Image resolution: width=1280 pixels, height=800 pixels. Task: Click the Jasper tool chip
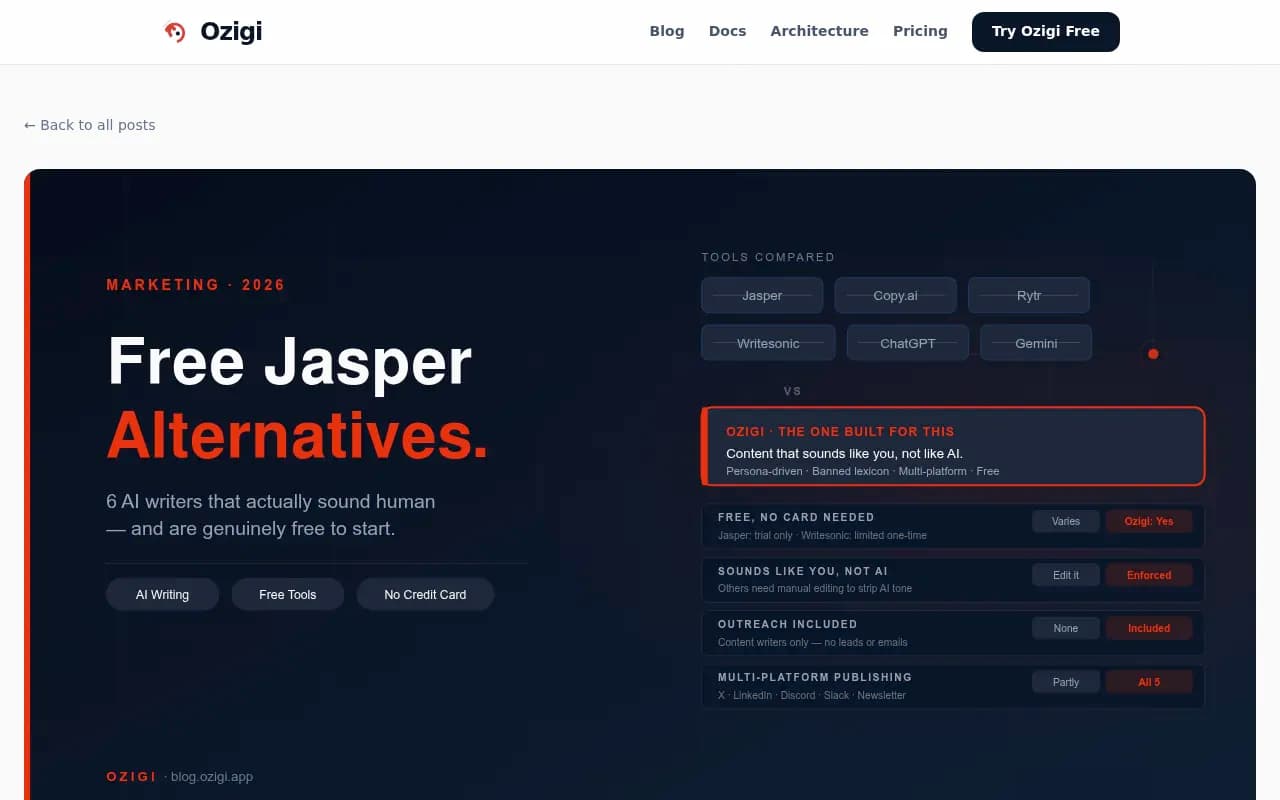(x=762, y=295)
